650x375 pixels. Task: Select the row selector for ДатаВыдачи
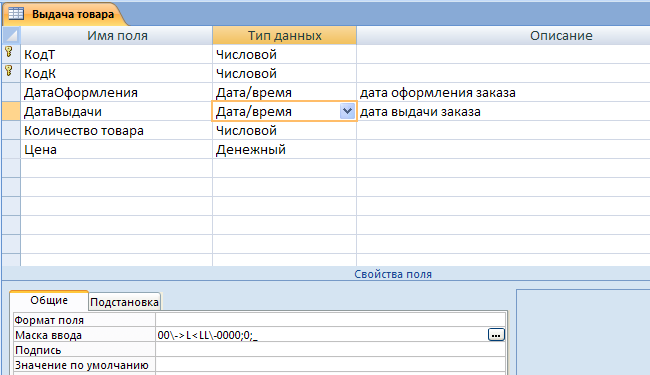click(11, 111)
